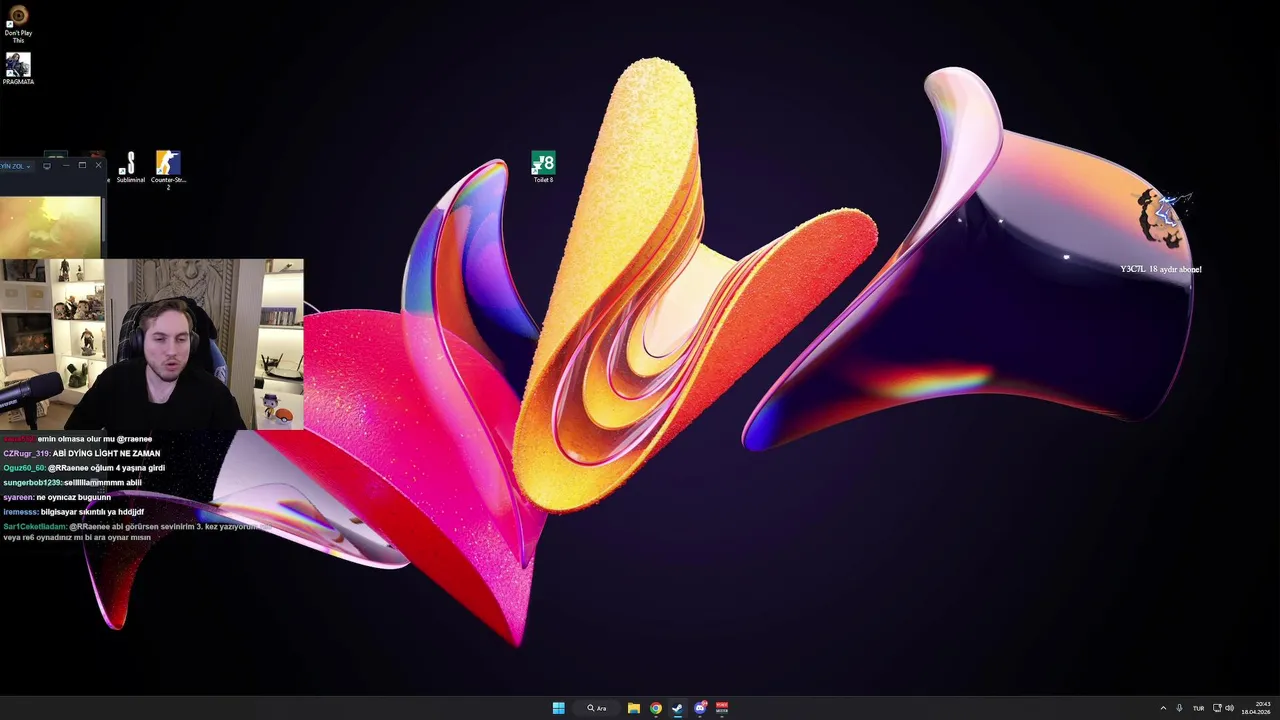
Task: Open the Don't Play This desktop shortcut
Action: pos(18,24)
